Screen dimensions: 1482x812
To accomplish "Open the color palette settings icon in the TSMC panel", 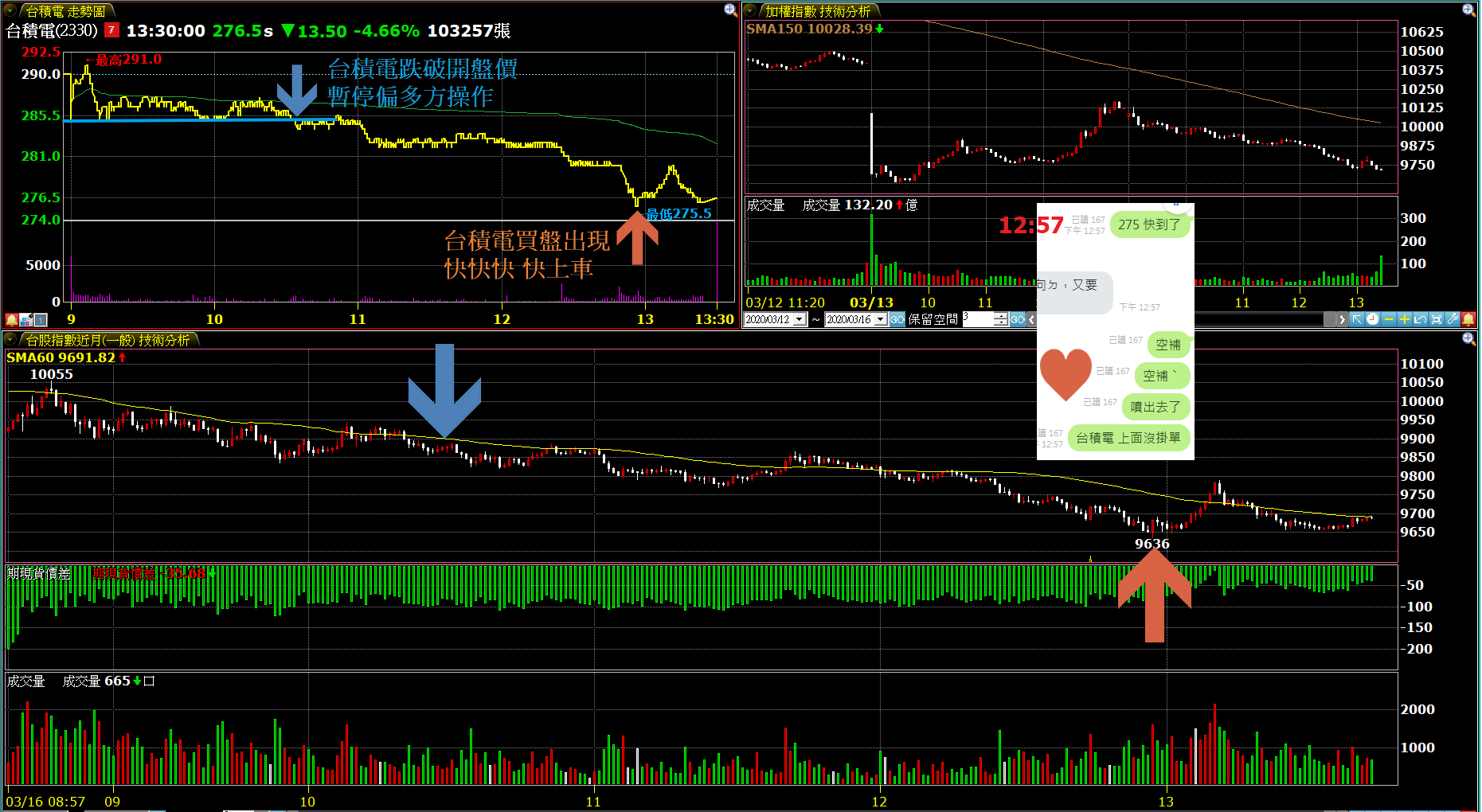I will tap(26, 320).
